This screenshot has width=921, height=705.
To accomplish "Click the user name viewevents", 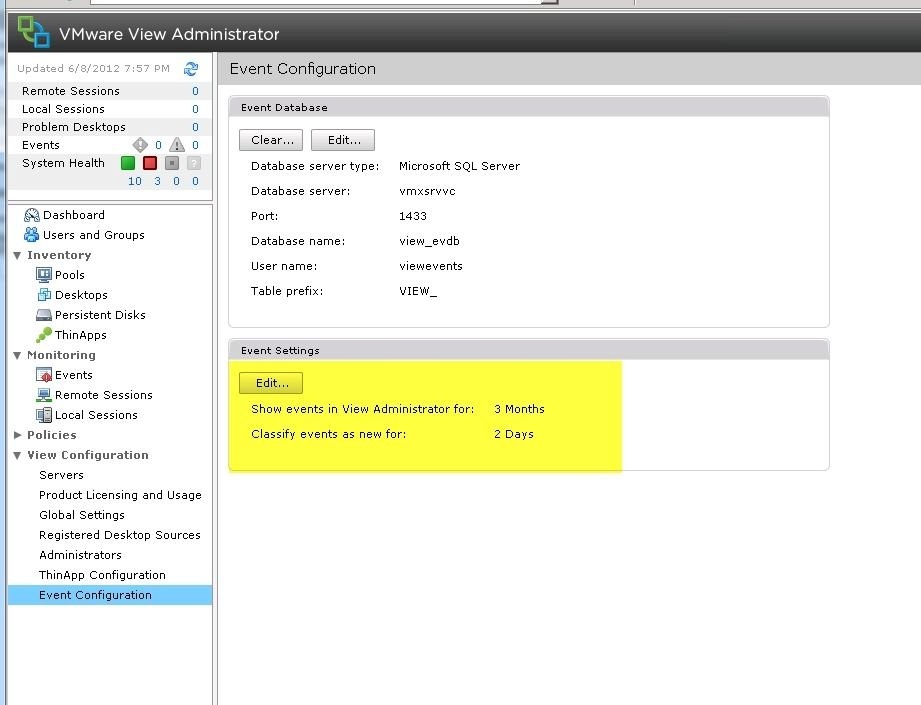I will [x=431, y=266].
